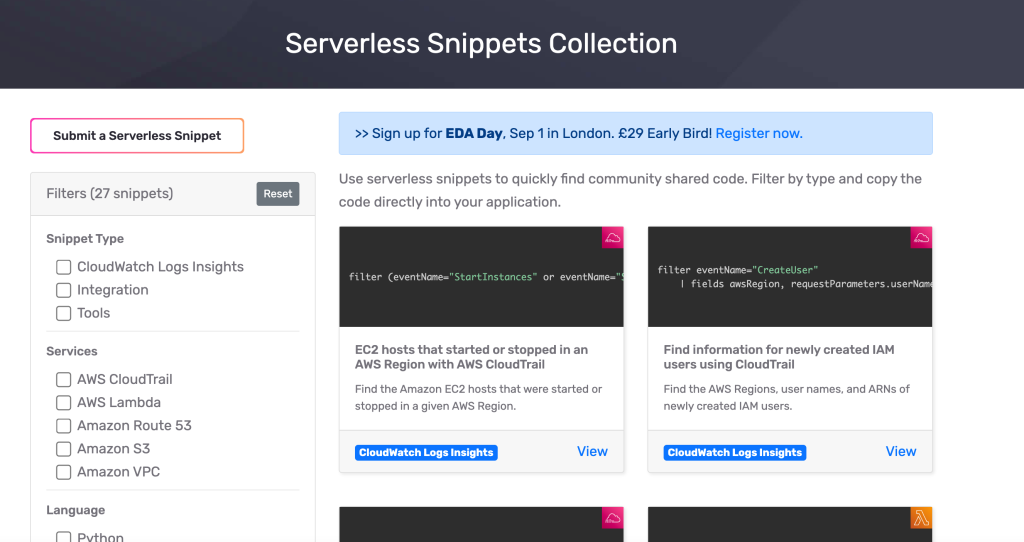Click the CloudWatch icon on the IAM users card

click(x=921, y=238)
